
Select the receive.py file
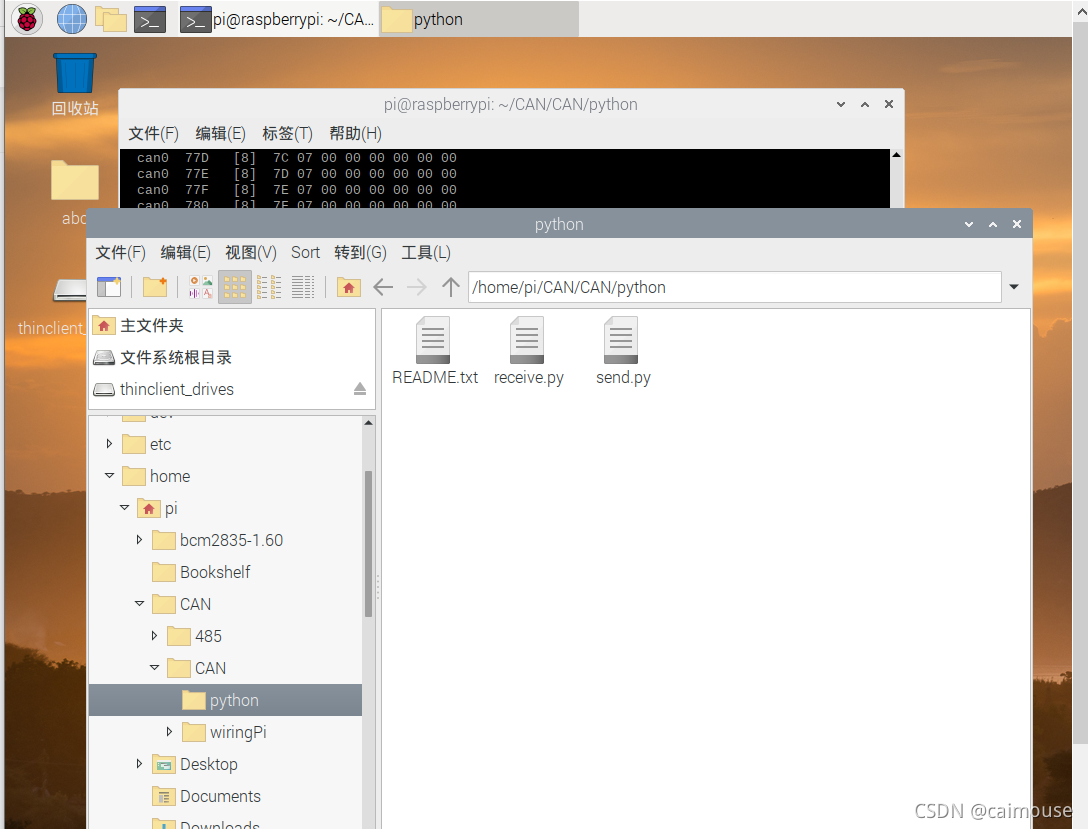click(x=528, y=351)
